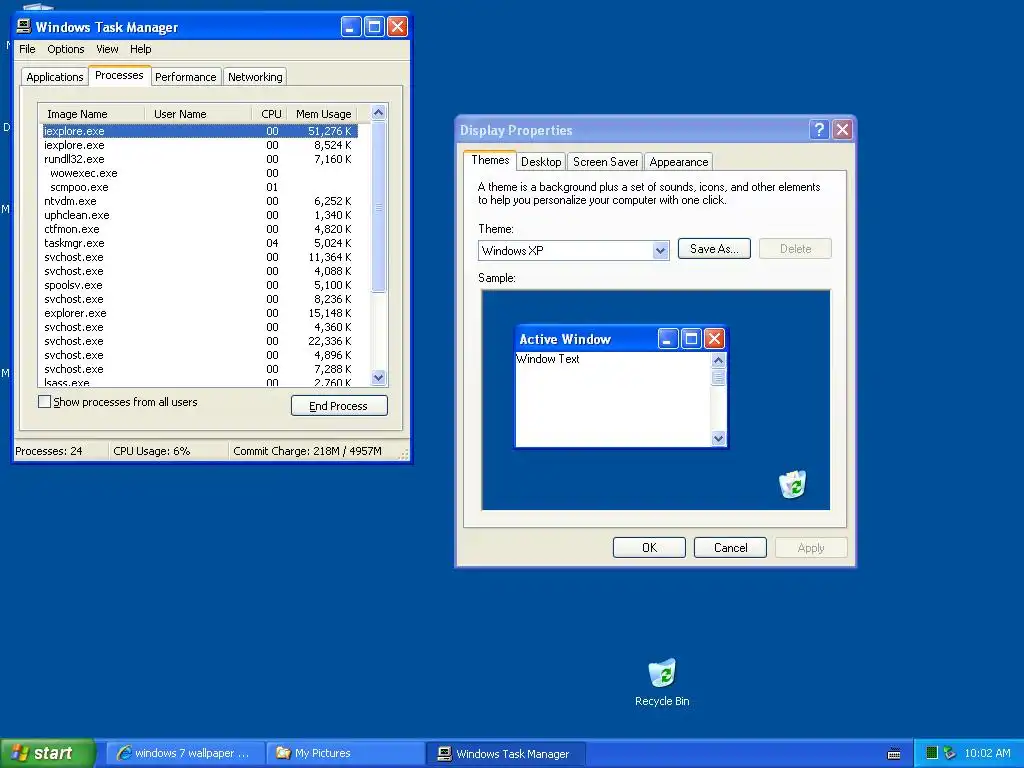The height and width of the screenshot is (768, 1024).
Task: Click the Windows Task Manager taskbar button
Action: click(505, 754)
